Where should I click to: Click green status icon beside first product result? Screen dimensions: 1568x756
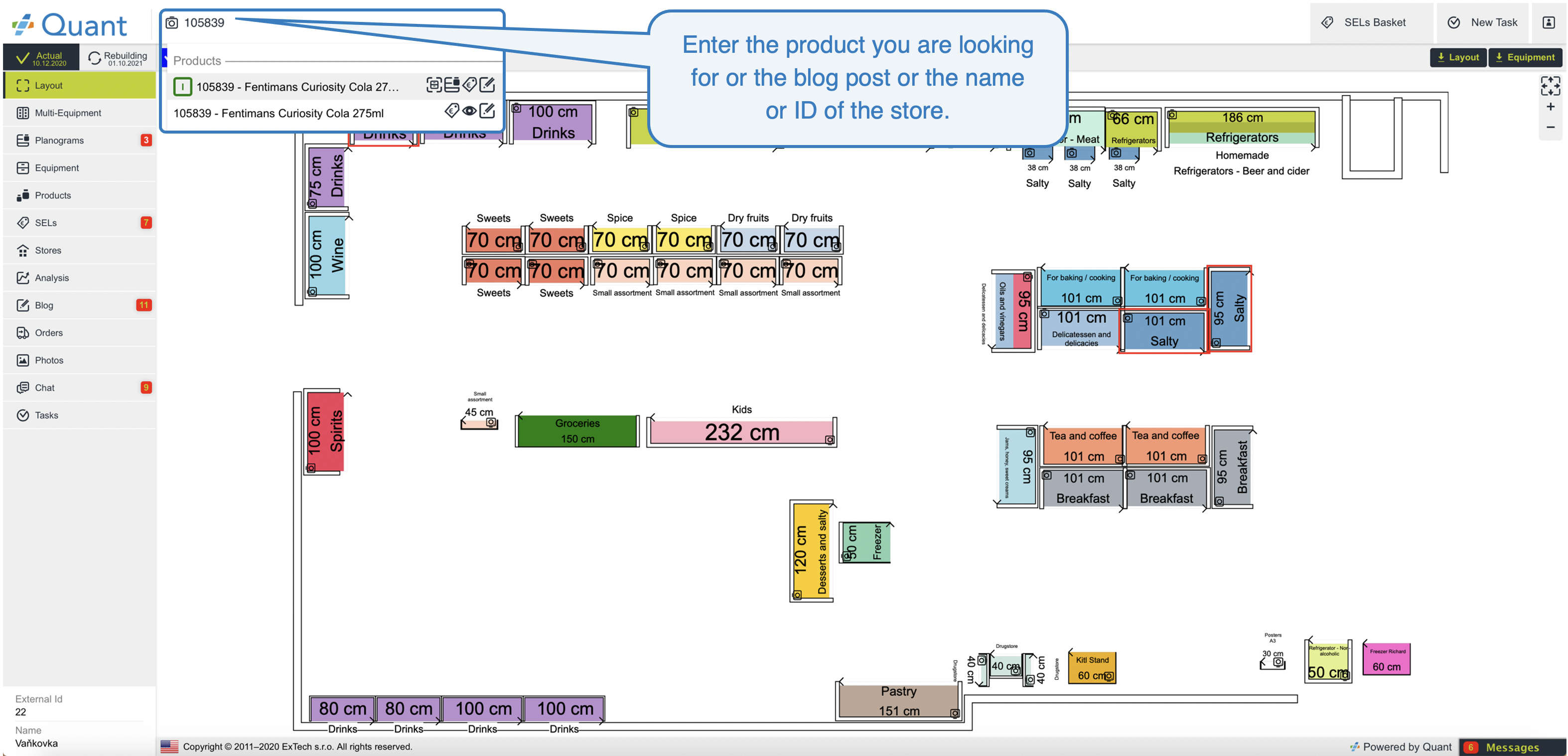pyautogui.click(x=182, y=86)
